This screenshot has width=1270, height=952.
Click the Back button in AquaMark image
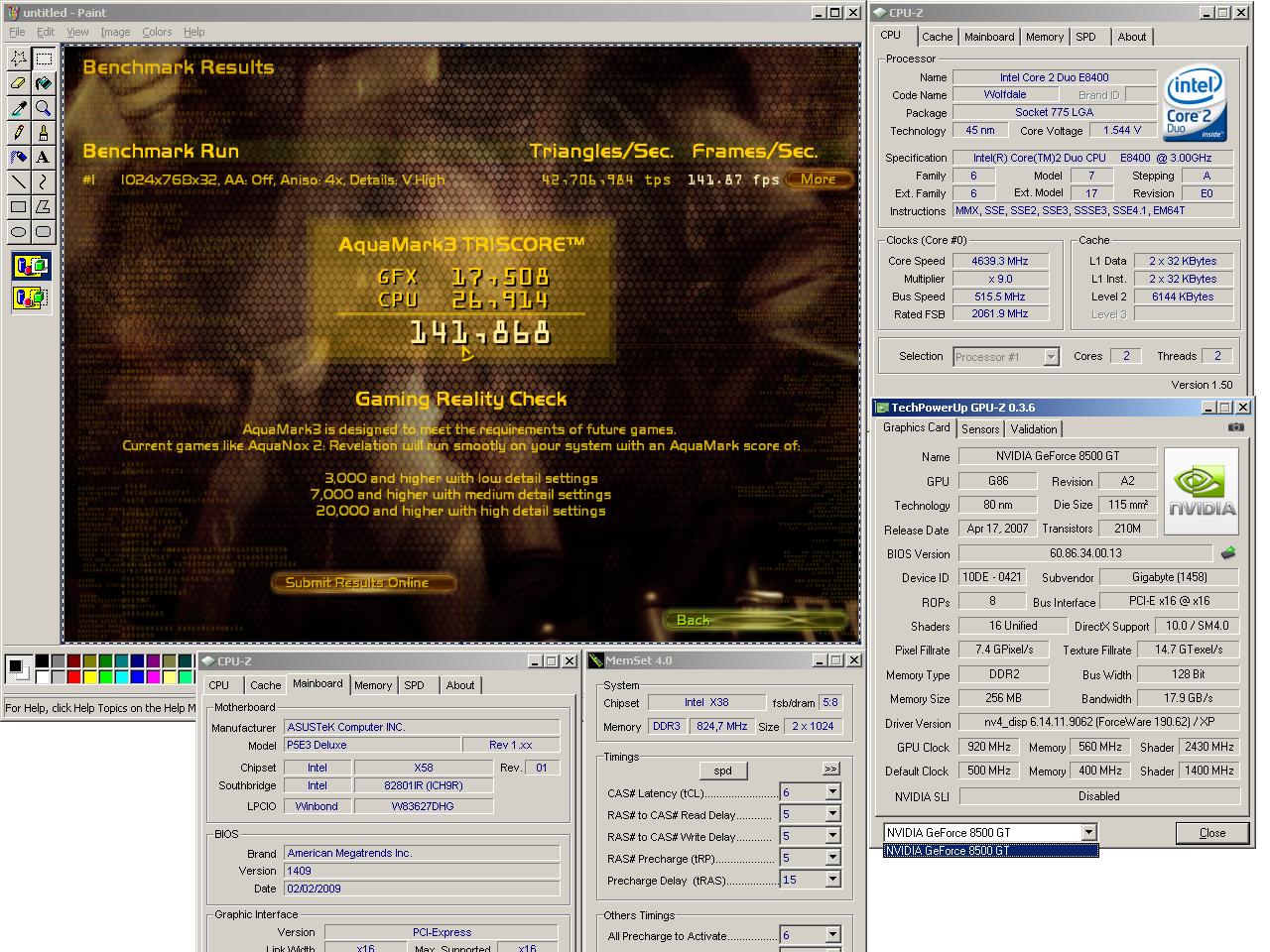[x=755, y=620]
